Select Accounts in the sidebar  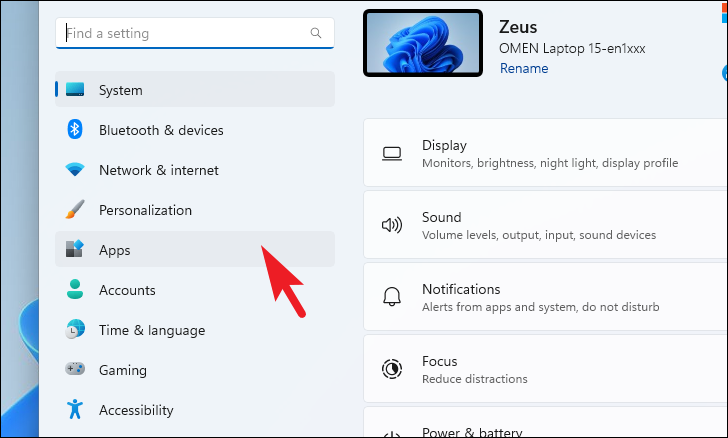coord(195,289)
